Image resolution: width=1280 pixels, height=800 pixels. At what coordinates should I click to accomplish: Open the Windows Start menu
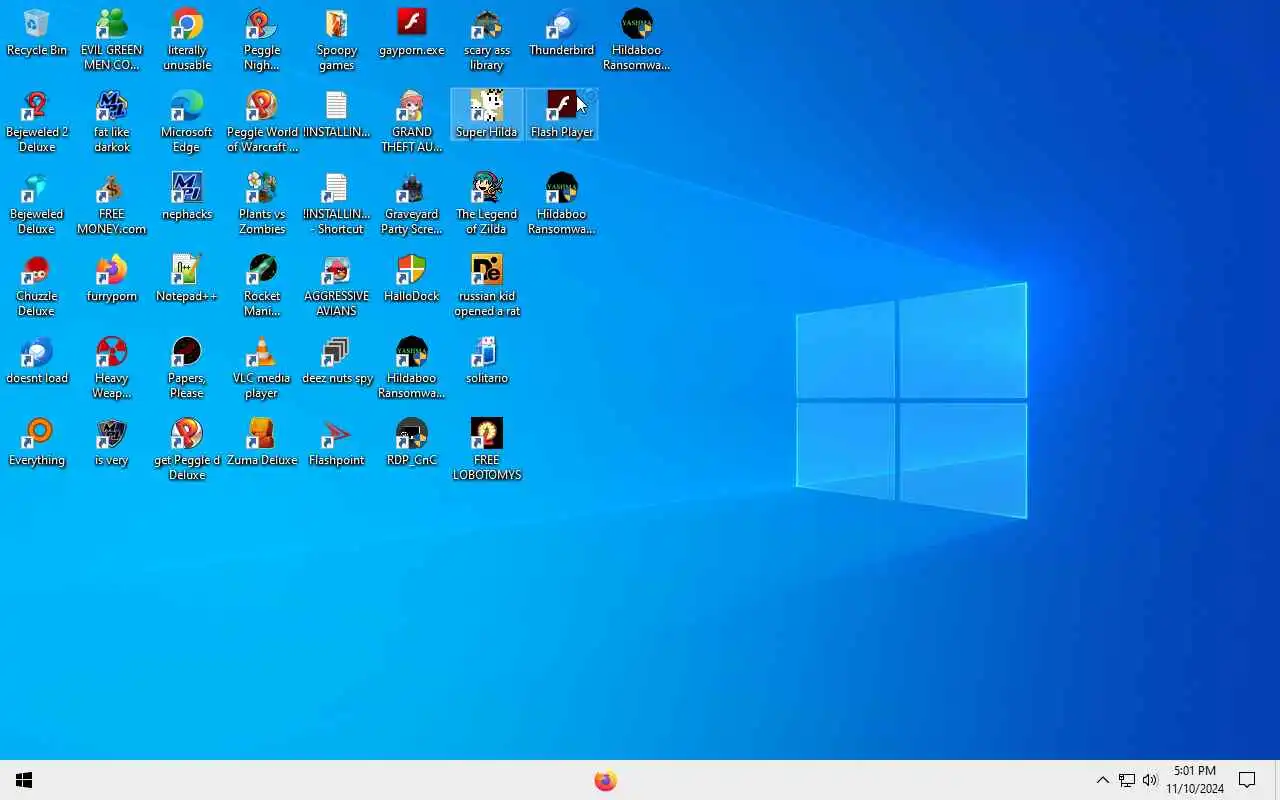24,780
